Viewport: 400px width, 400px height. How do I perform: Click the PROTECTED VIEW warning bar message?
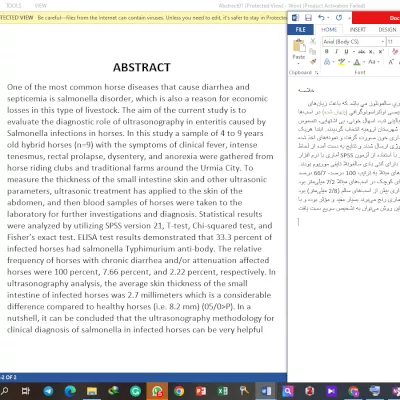tap(143, 17)
